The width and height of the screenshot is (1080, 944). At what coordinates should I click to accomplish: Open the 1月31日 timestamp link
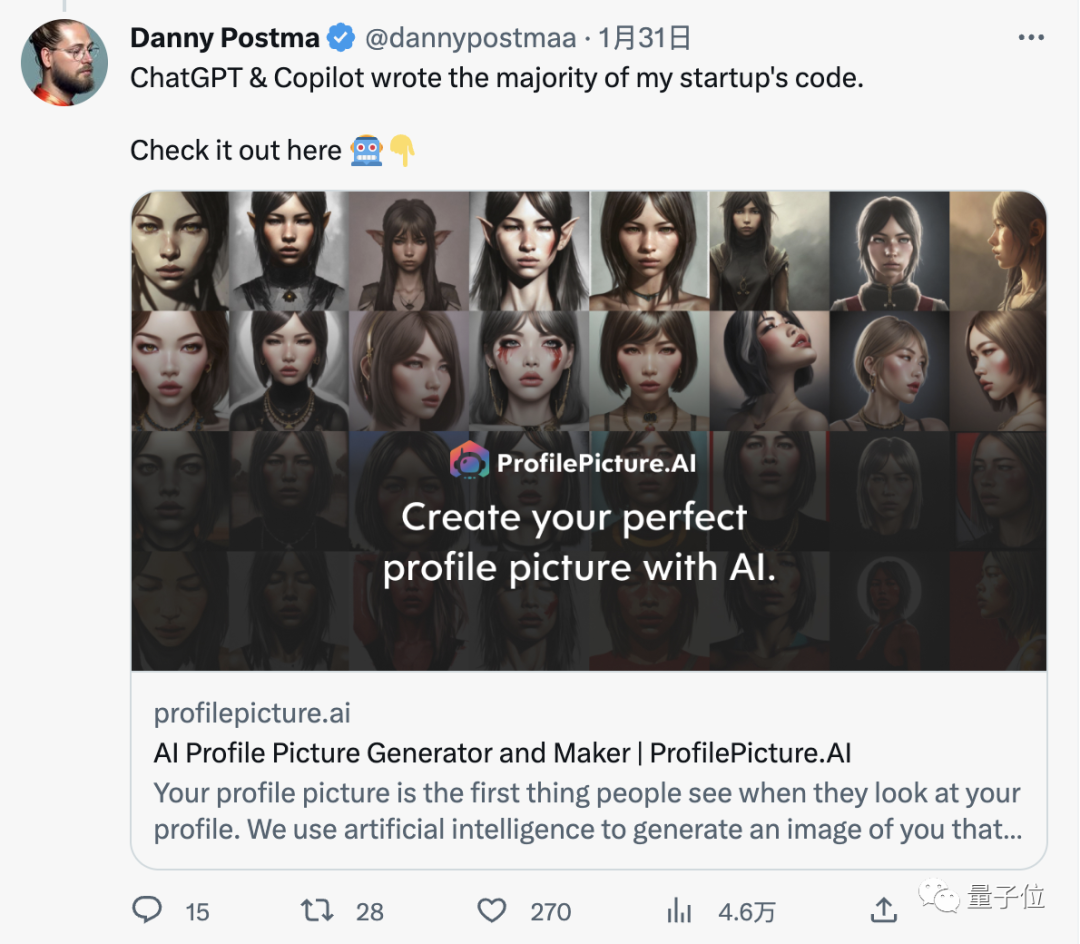point(645,37)
